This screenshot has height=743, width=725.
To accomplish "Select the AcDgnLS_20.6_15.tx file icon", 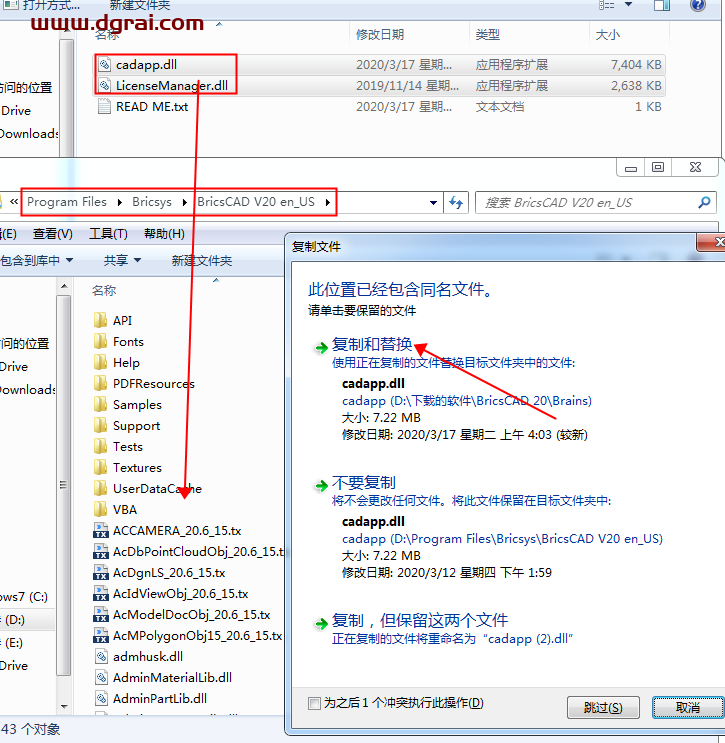I will coord(100,572).
